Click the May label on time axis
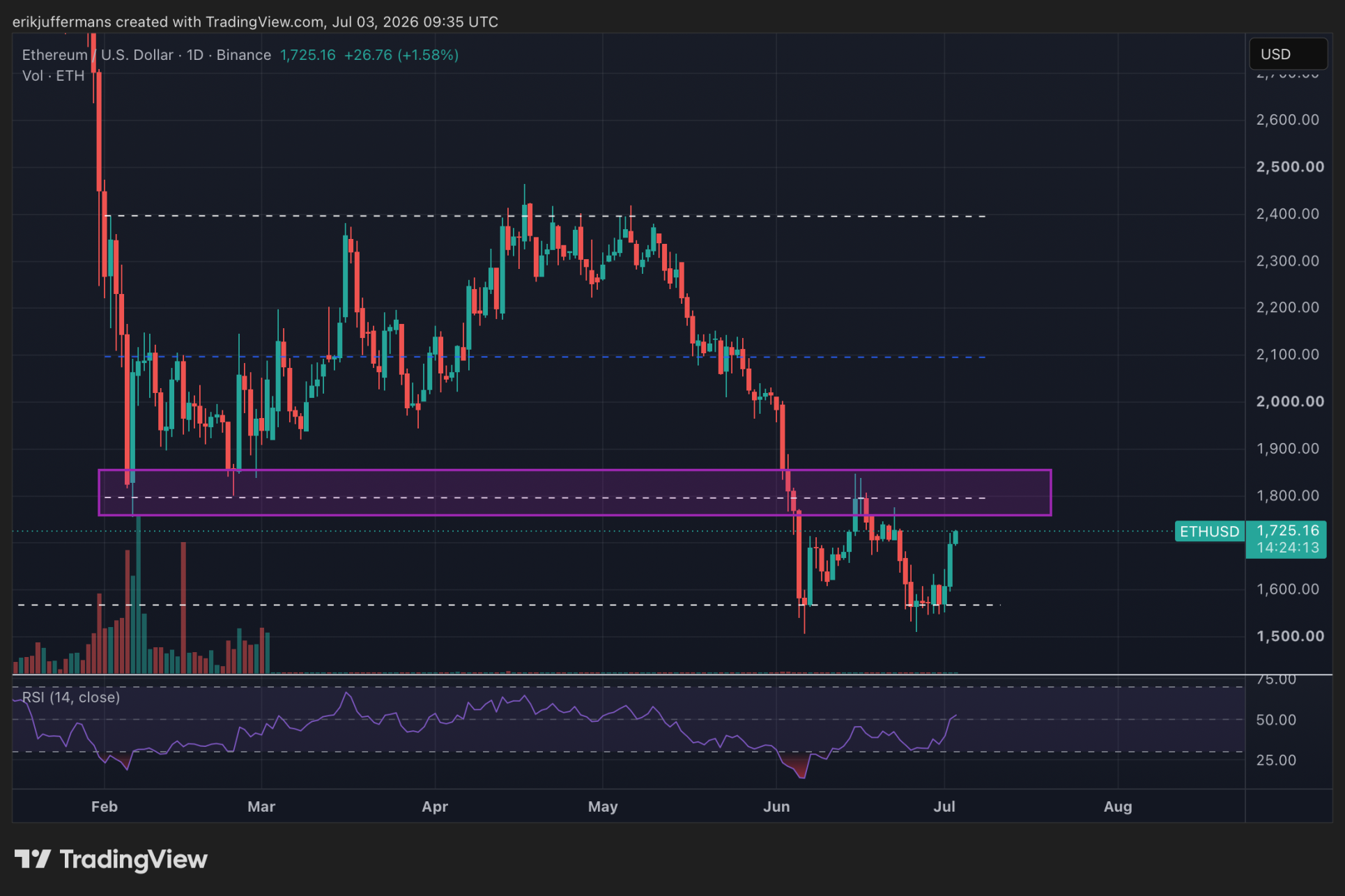The image size is (1345, 896). (603, 807)
